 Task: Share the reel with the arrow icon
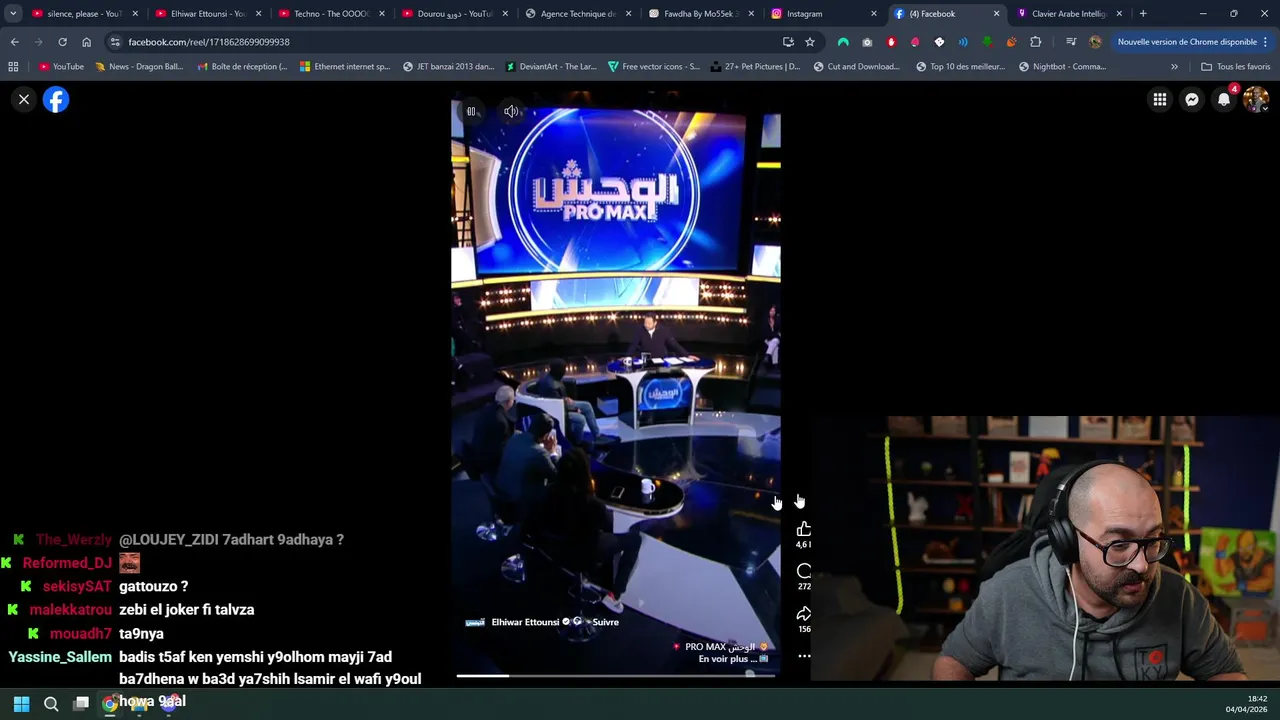804,613
